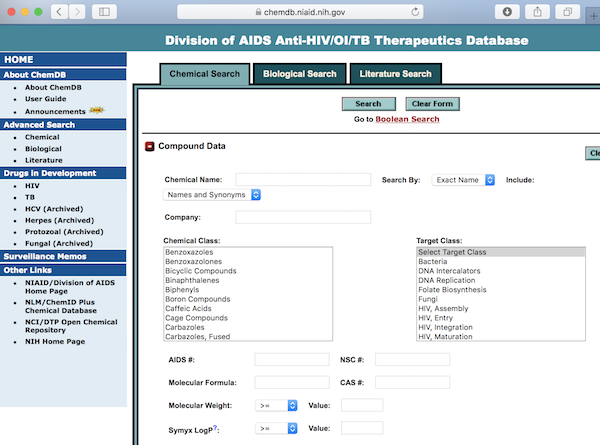The height and width of the screenshot is (445, 600).
Task: Go back with Safari's back arrow
Action: click(59, 12)
